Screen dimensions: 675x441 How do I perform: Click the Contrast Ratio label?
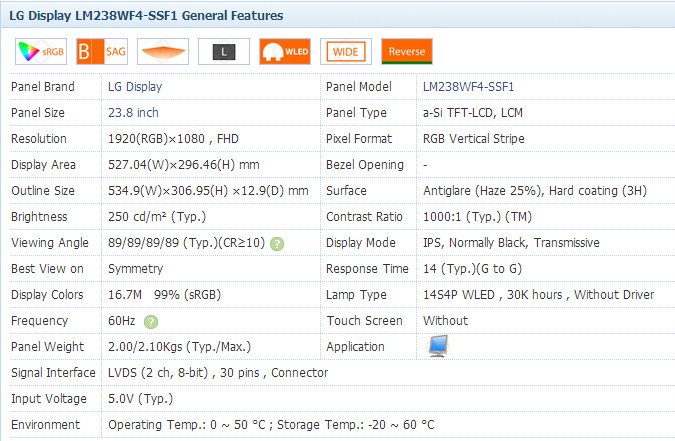[x=364, y=217]
